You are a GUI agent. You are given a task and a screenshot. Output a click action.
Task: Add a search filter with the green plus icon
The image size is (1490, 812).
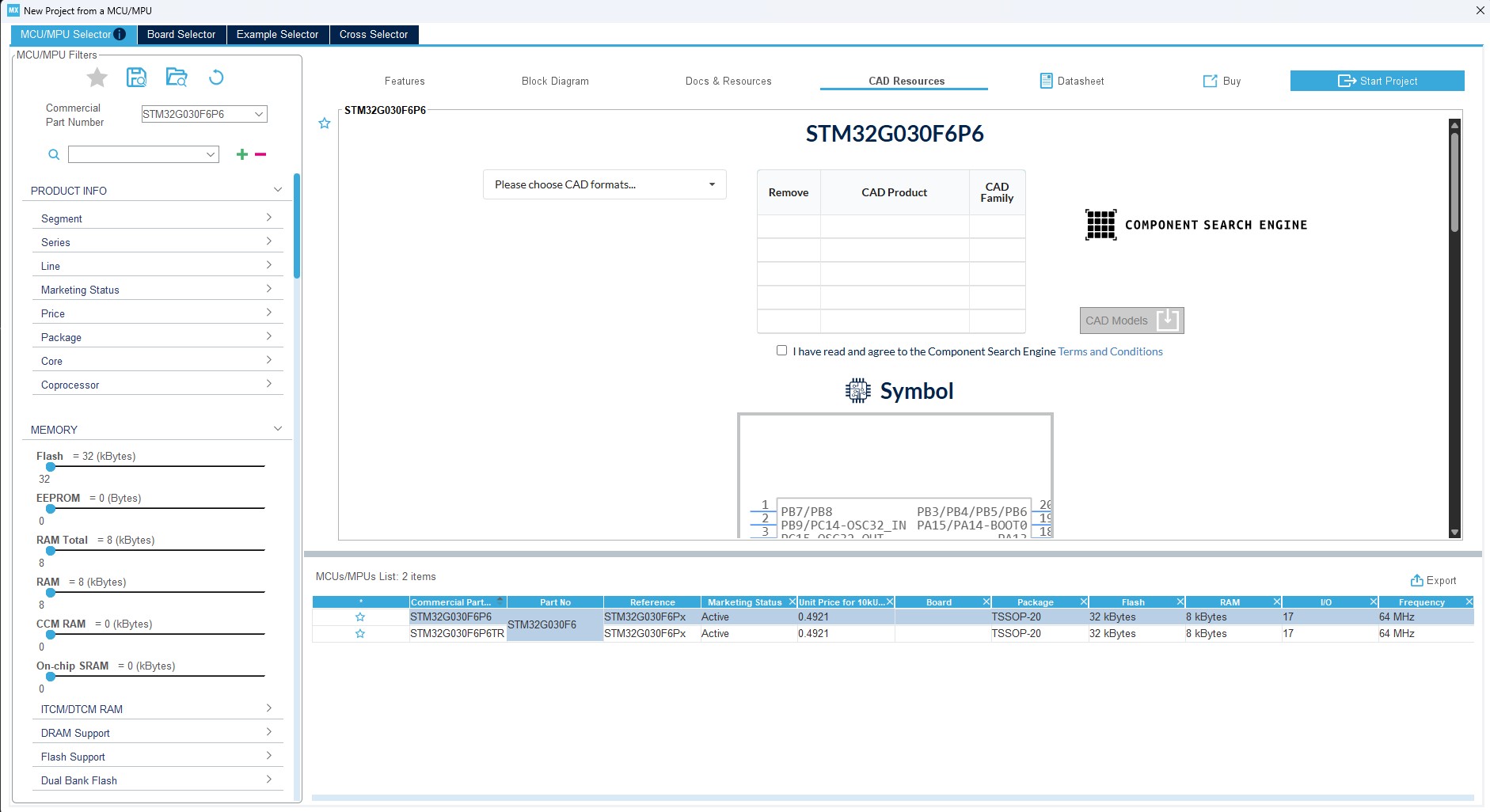coord(242,154)
